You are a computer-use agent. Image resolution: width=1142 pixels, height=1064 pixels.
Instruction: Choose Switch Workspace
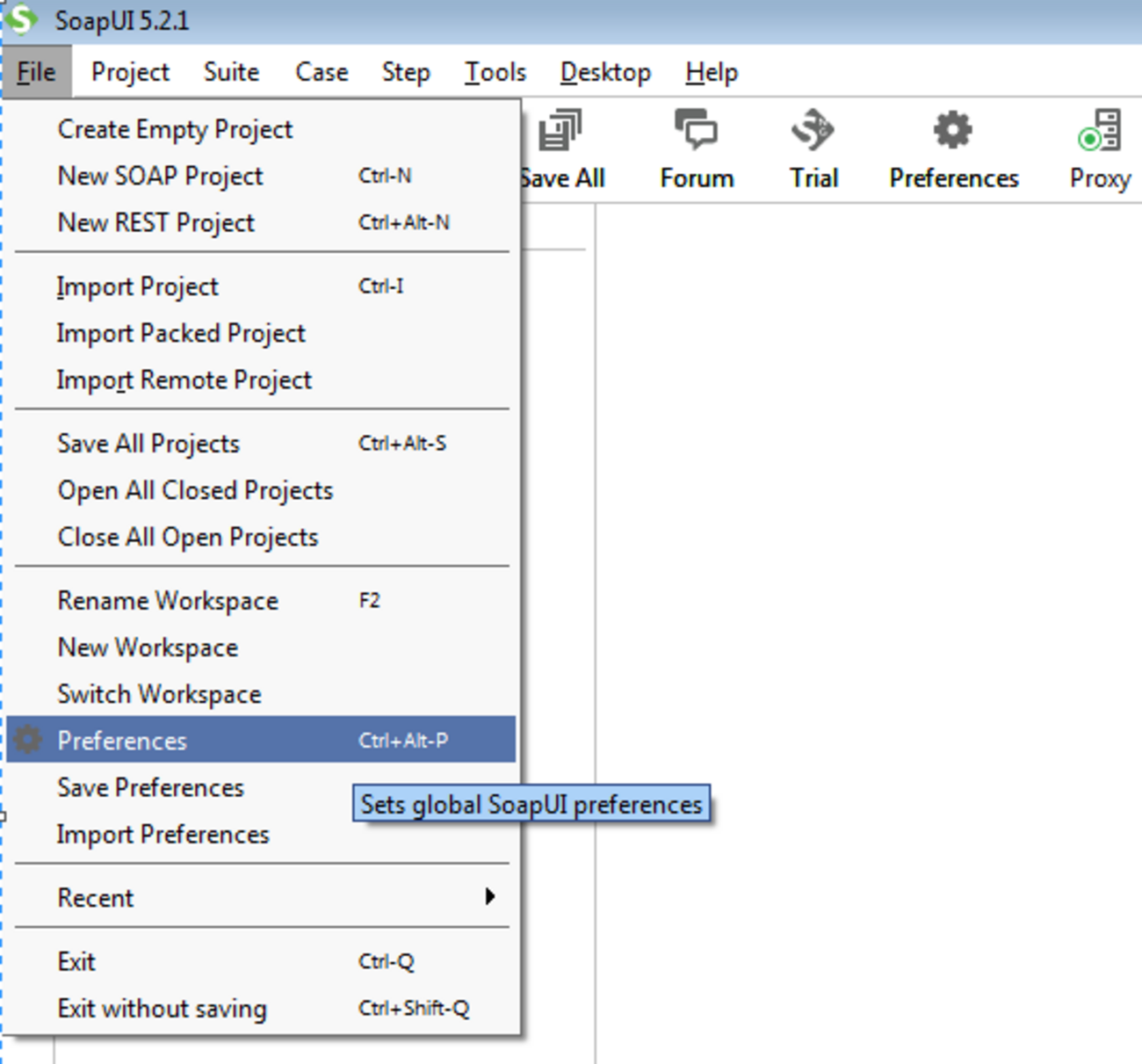[x=262, y=694]
